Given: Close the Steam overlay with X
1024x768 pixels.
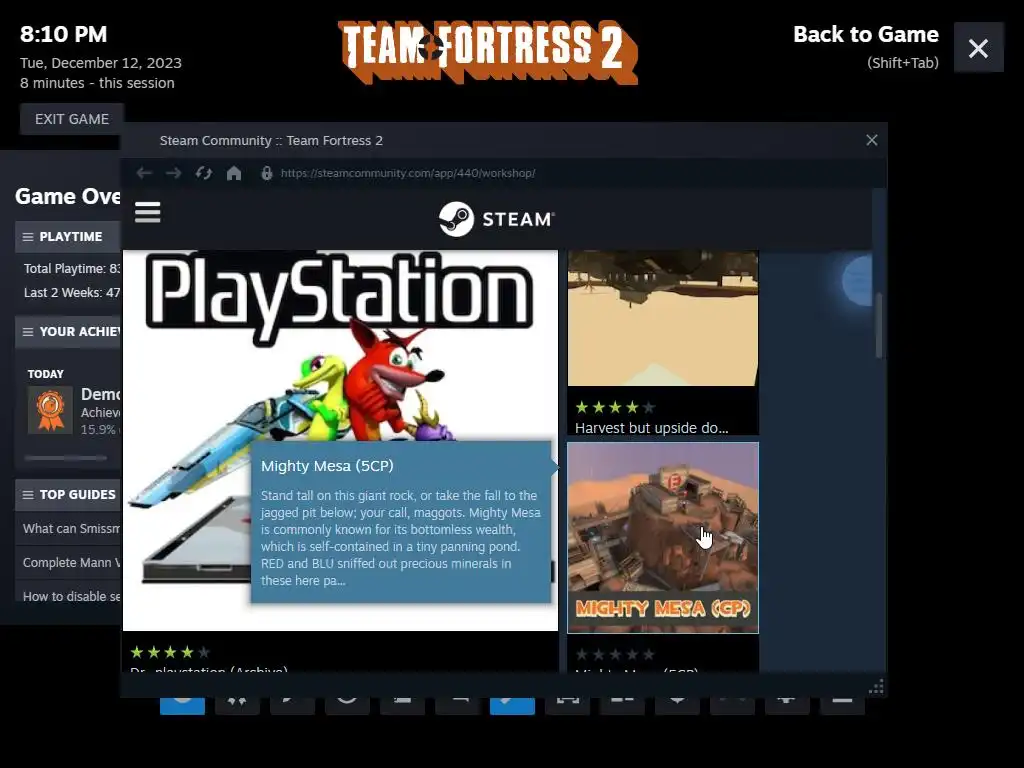Looking at the screenshot, I should (x=978, y=48).
